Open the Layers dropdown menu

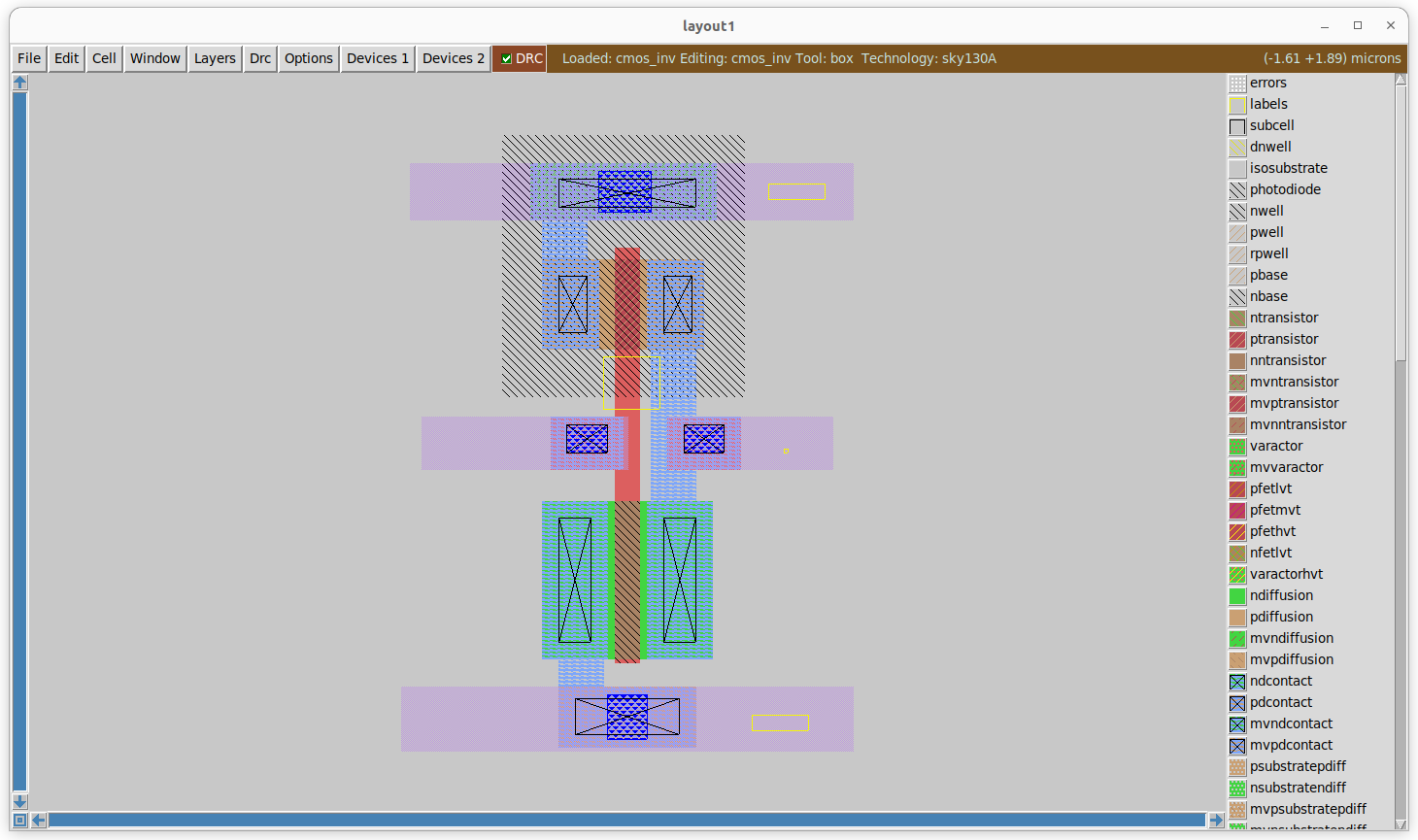click(x=215, y=58)
